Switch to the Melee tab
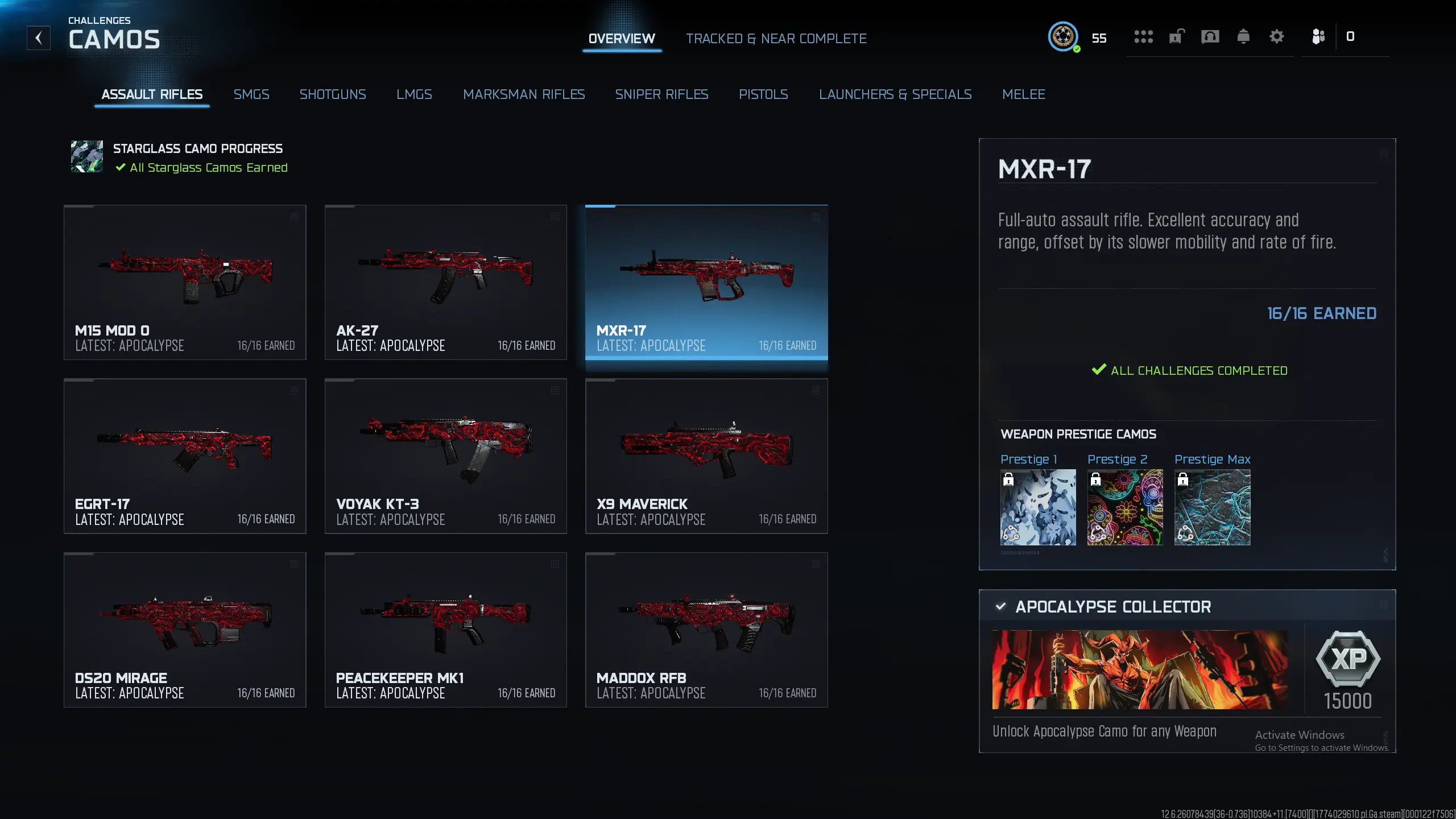Screen dimensions: 1456x819 [1024, 94]
